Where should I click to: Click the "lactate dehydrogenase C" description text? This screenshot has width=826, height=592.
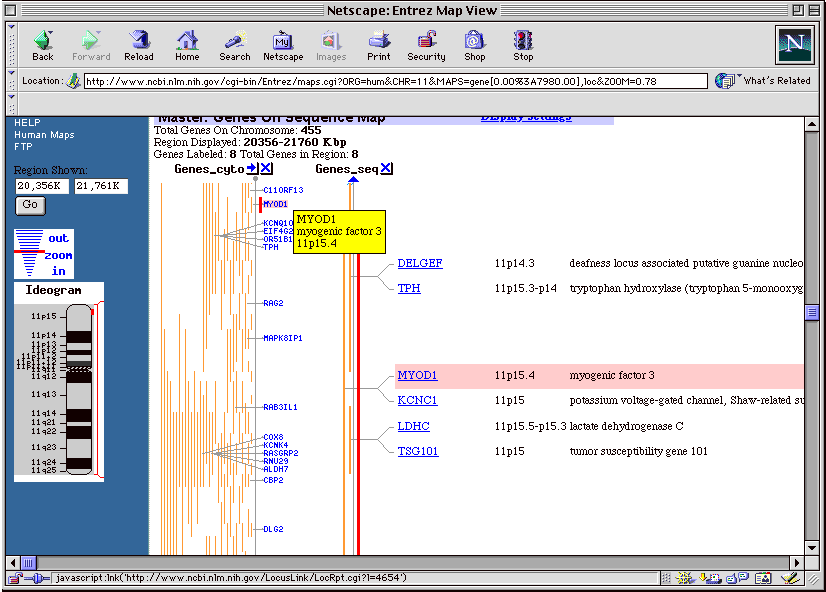coord(626,426)
